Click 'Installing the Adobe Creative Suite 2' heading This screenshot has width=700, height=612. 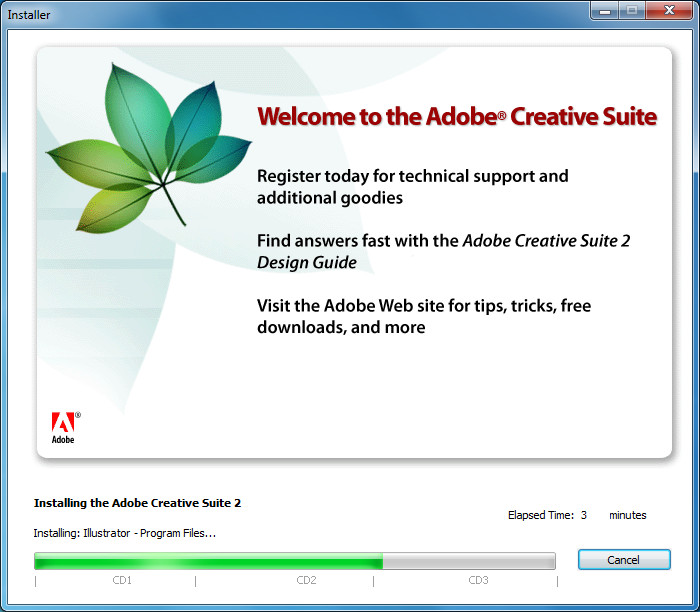(x=138, y=503)
